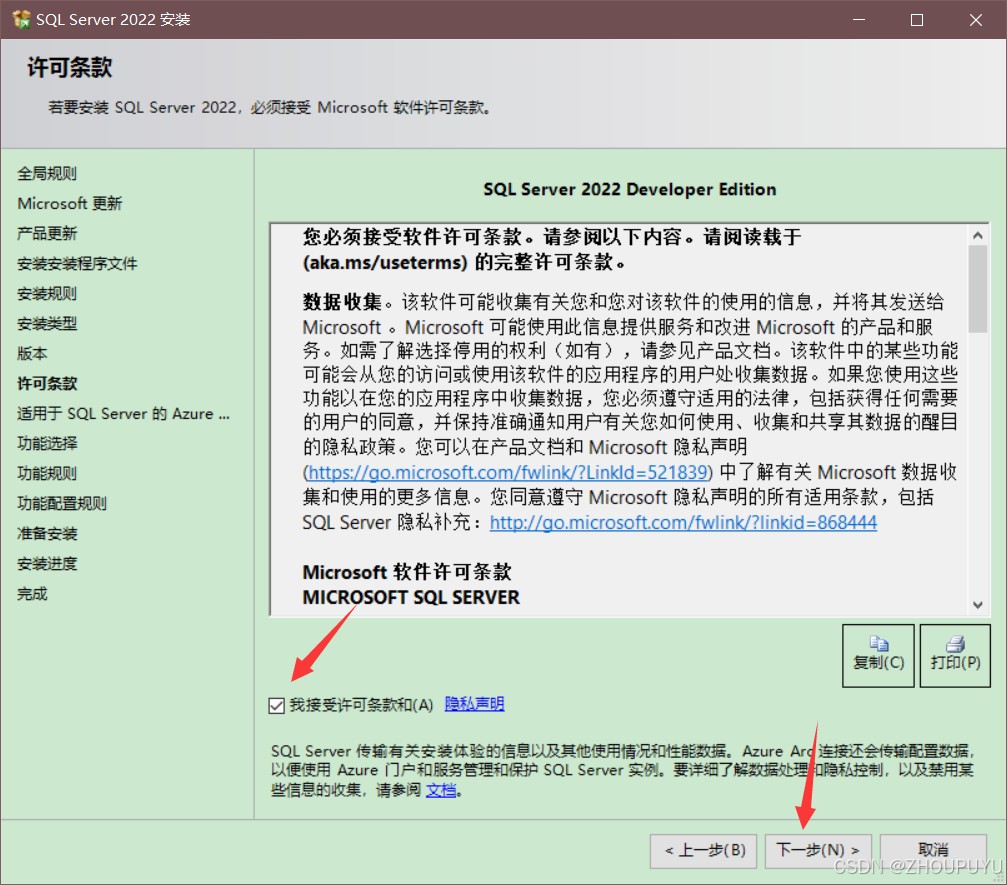Click the Print (打印) icon button
The height and width of the screenshot is (885, 1007).
954,655
